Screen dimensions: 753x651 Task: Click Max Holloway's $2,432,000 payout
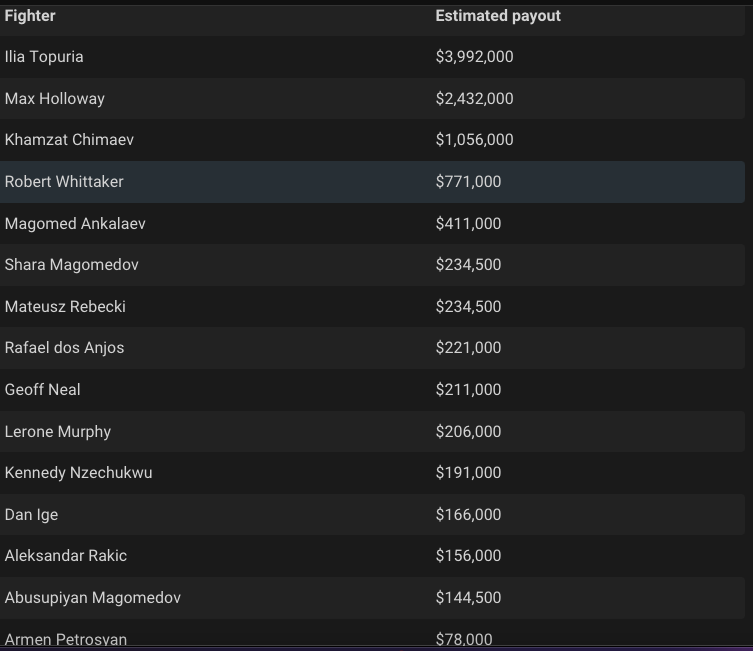point(474,99)
